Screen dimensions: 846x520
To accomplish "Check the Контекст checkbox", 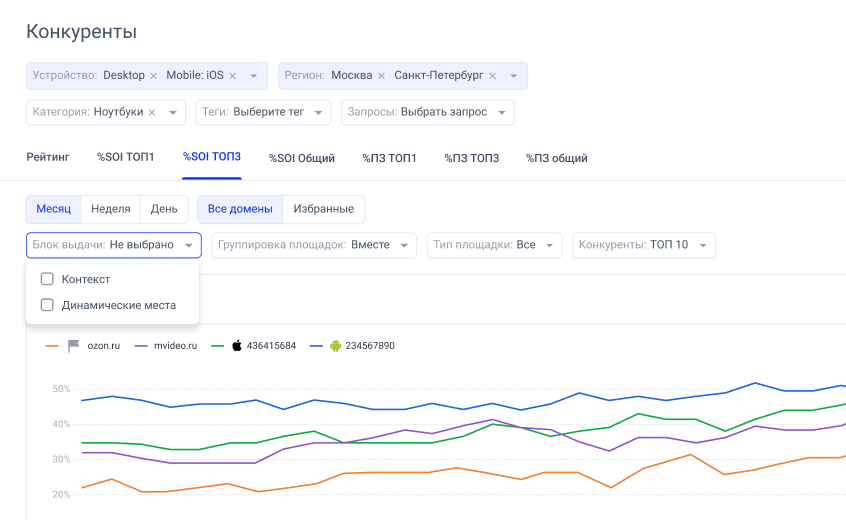I will point(47,279).
